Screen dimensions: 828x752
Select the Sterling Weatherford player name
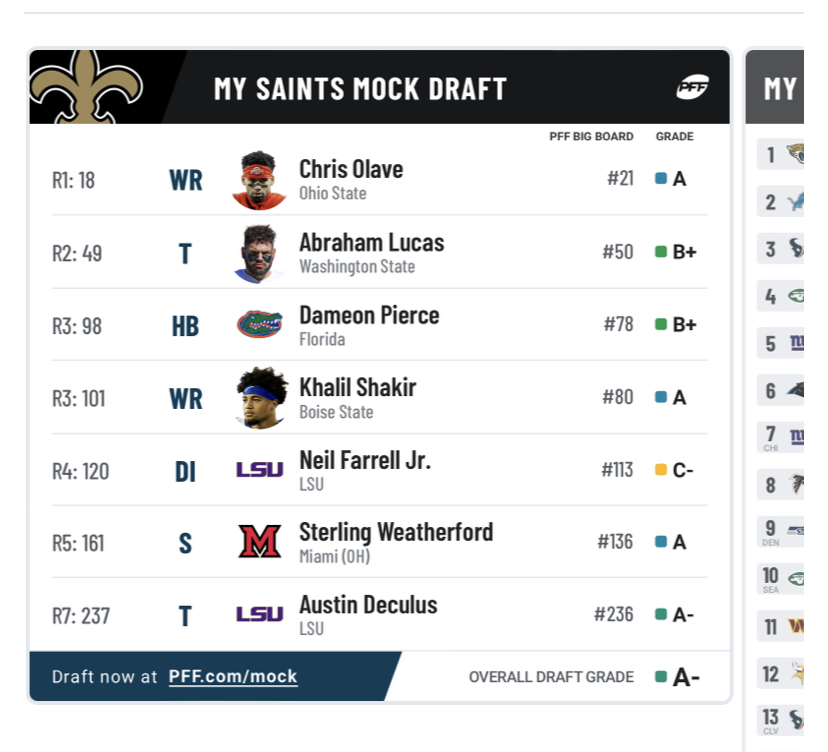[x=396, y=532]
